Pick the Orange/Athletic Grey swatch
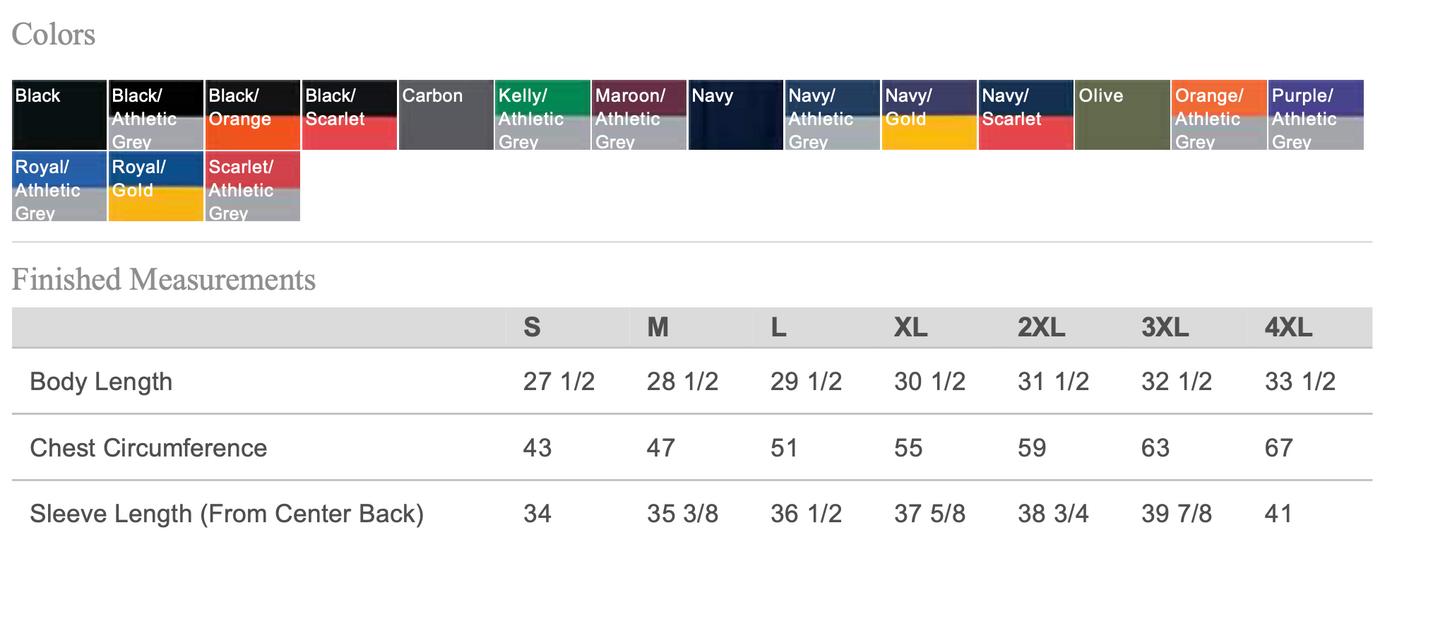1445x636 pixels. pos(1219,115)
